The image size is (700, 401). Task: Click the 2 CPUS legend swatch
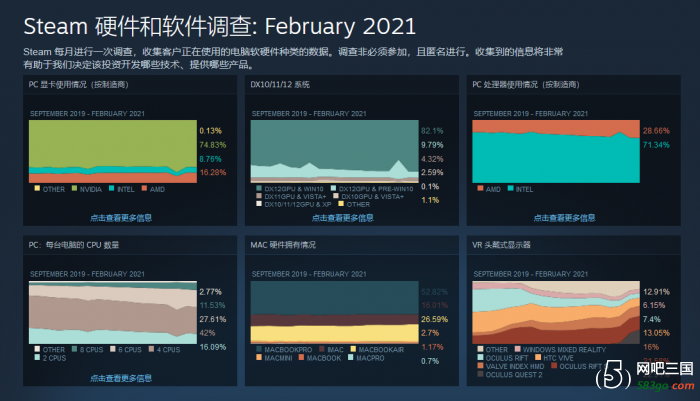38,357
